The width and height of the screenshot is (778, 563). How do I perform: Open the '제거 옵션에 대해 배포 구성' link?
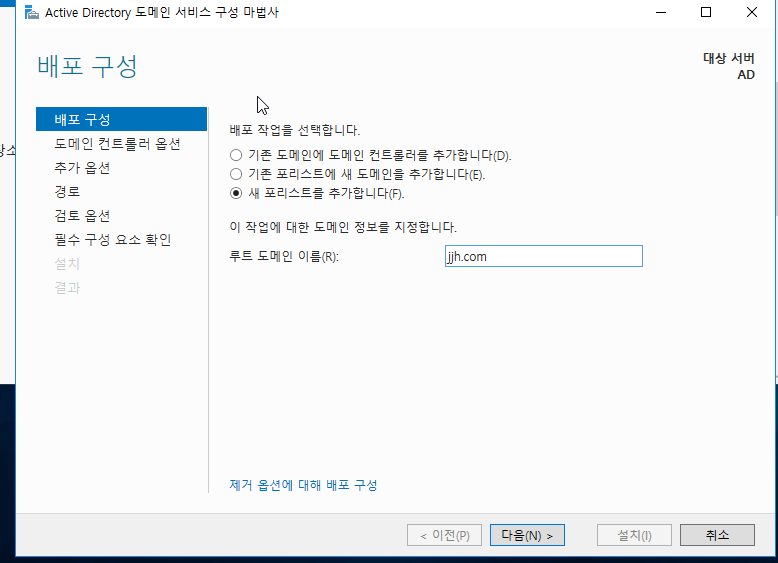coord(303,485)
